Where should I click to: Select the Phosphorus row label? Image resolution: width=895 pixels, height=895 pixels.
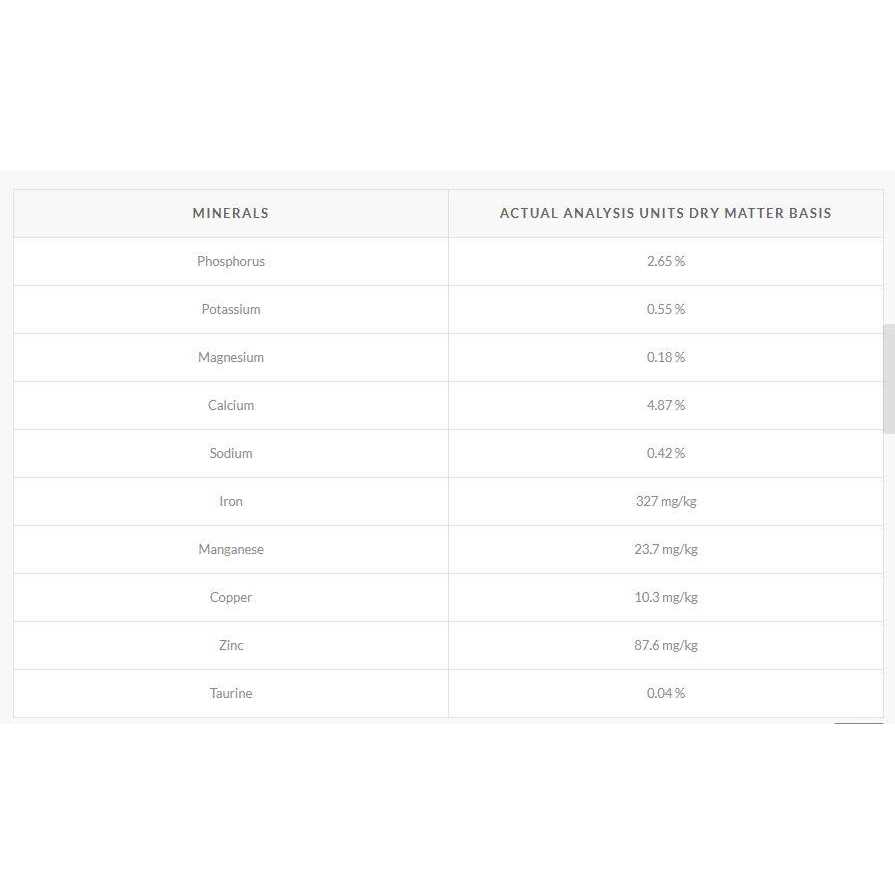click(x=231, y=261)
